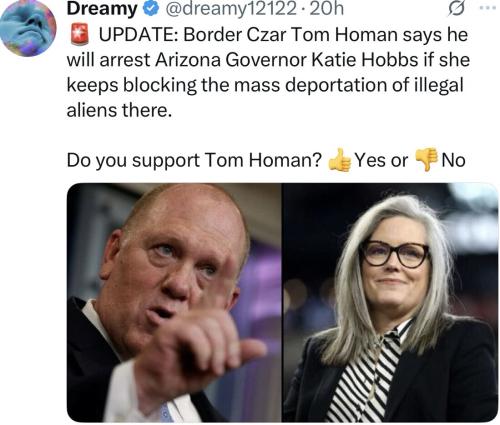Image resolution: width=500 pixels, height=425 pixels.
Task: Click the 'Do you support Tom Homan?' line
Action: (x=194, y=160)
